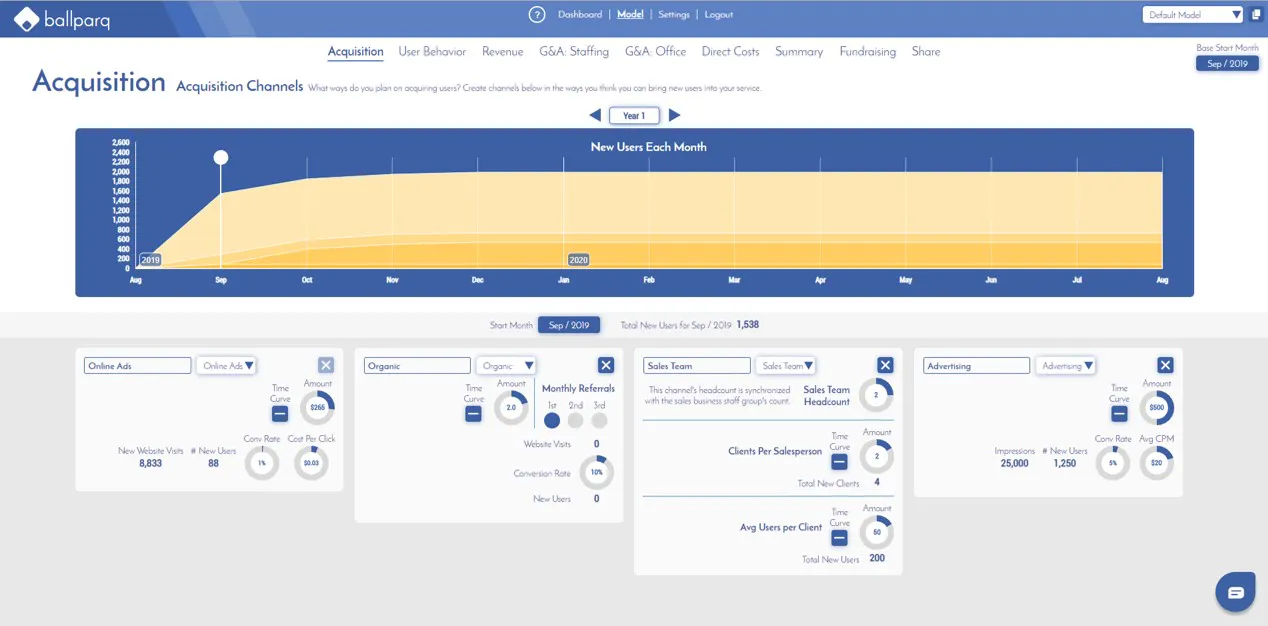Image resolution: width=1268 pixels, height=626 pixels.
Task: Select 2nd Monthly Referrals option
Action: 575,421
